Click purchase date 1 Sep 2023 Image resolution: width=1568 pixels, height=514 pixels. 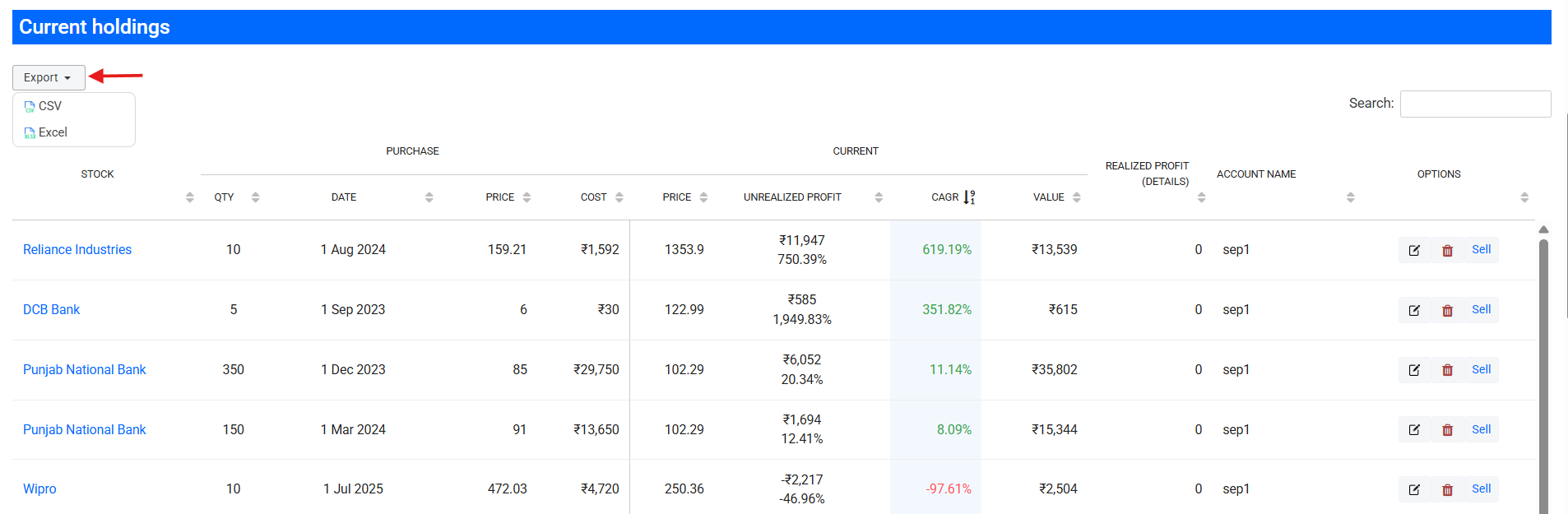tap(353, 309)
